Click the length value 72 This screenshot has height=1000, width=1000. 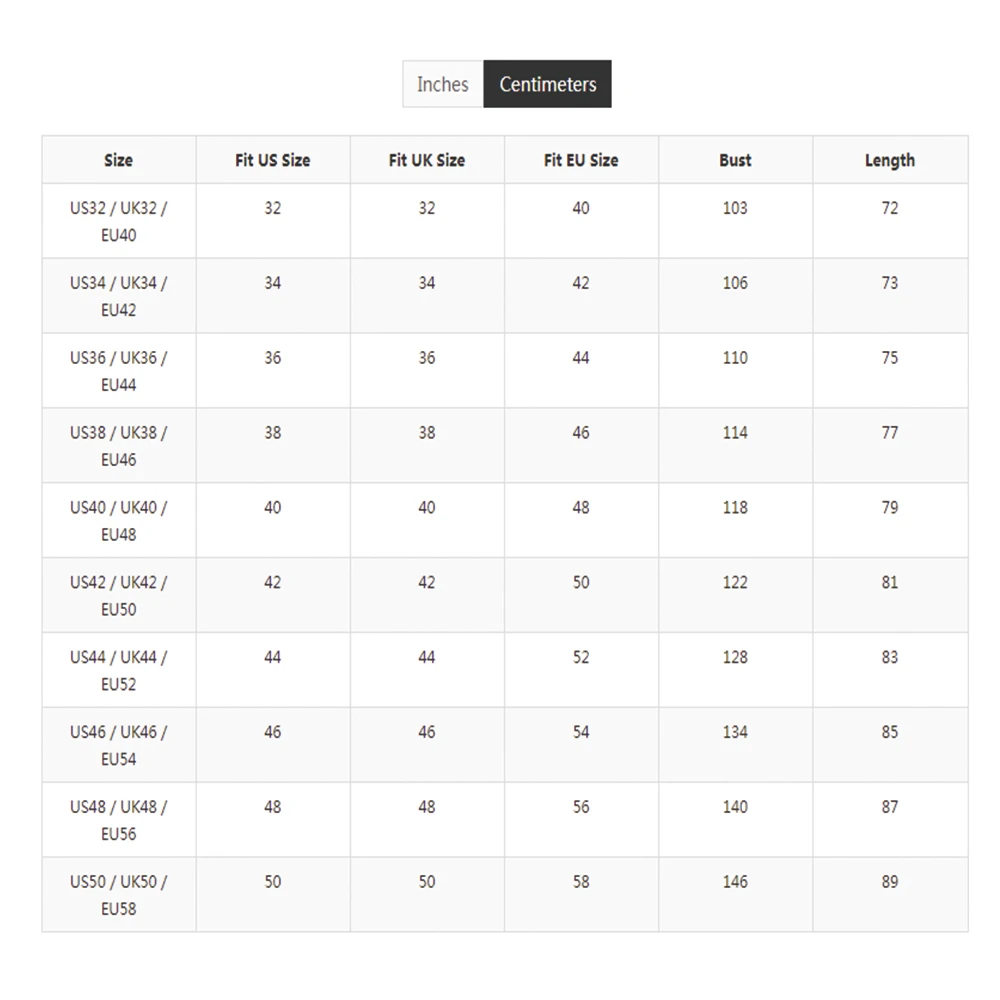[890, 209]
